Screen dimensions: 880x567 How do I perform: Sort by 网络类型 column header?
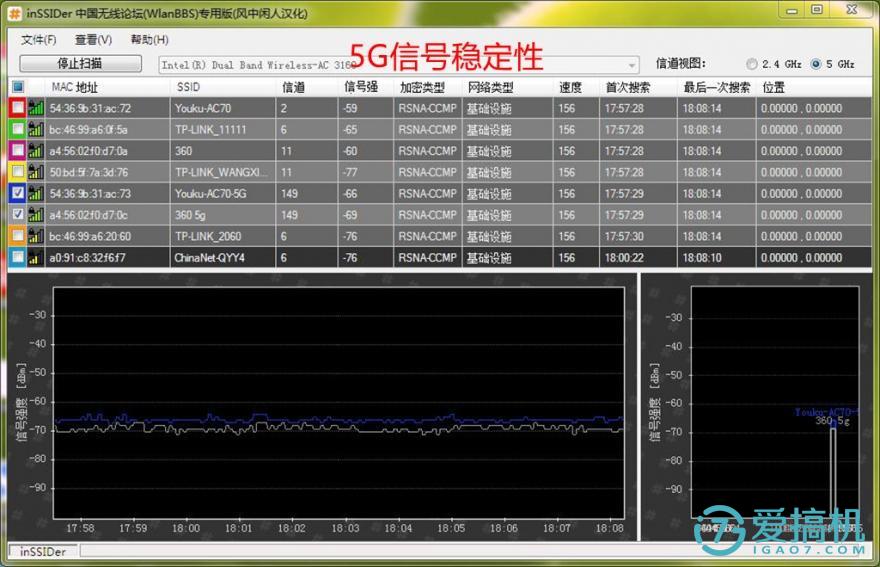click(x=507, y=87)
